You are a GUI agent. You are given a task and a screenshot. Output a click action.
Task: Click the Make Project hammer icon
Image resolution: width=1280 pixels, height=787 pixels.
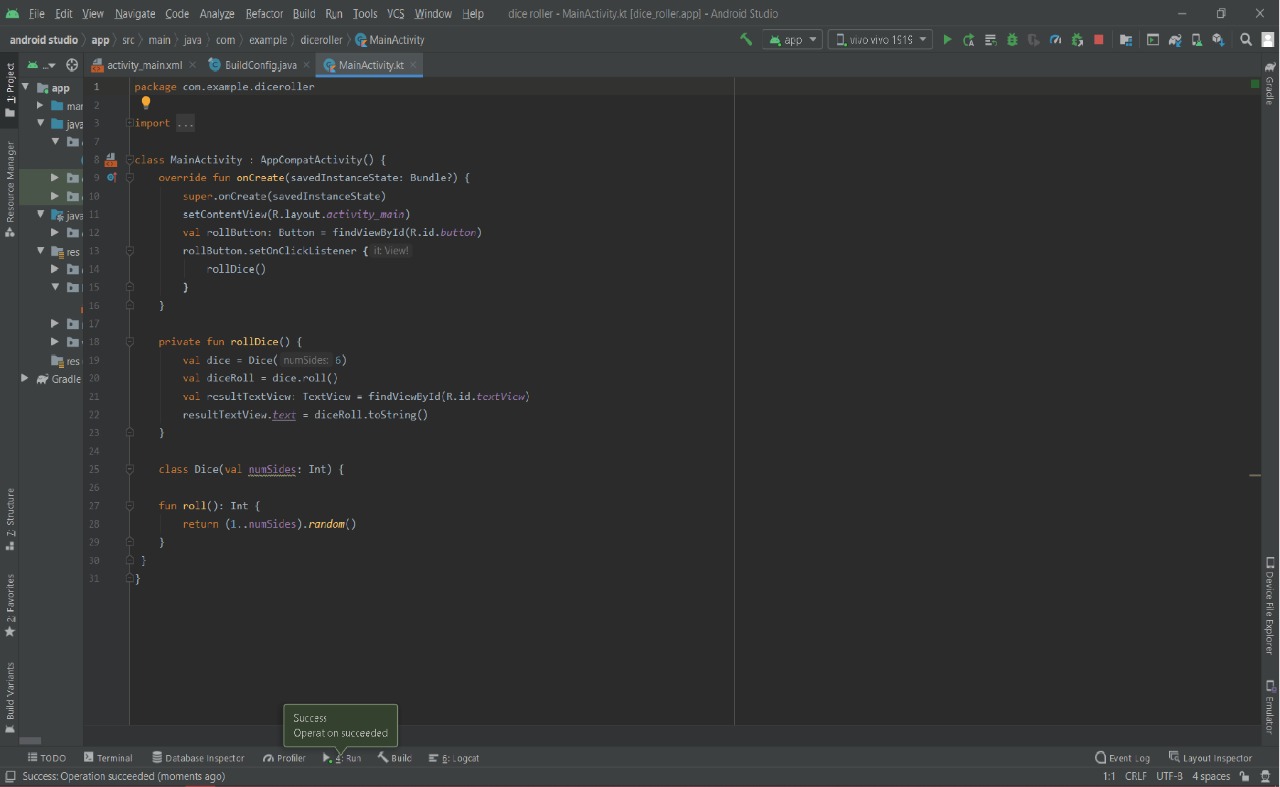coord(746,40)
